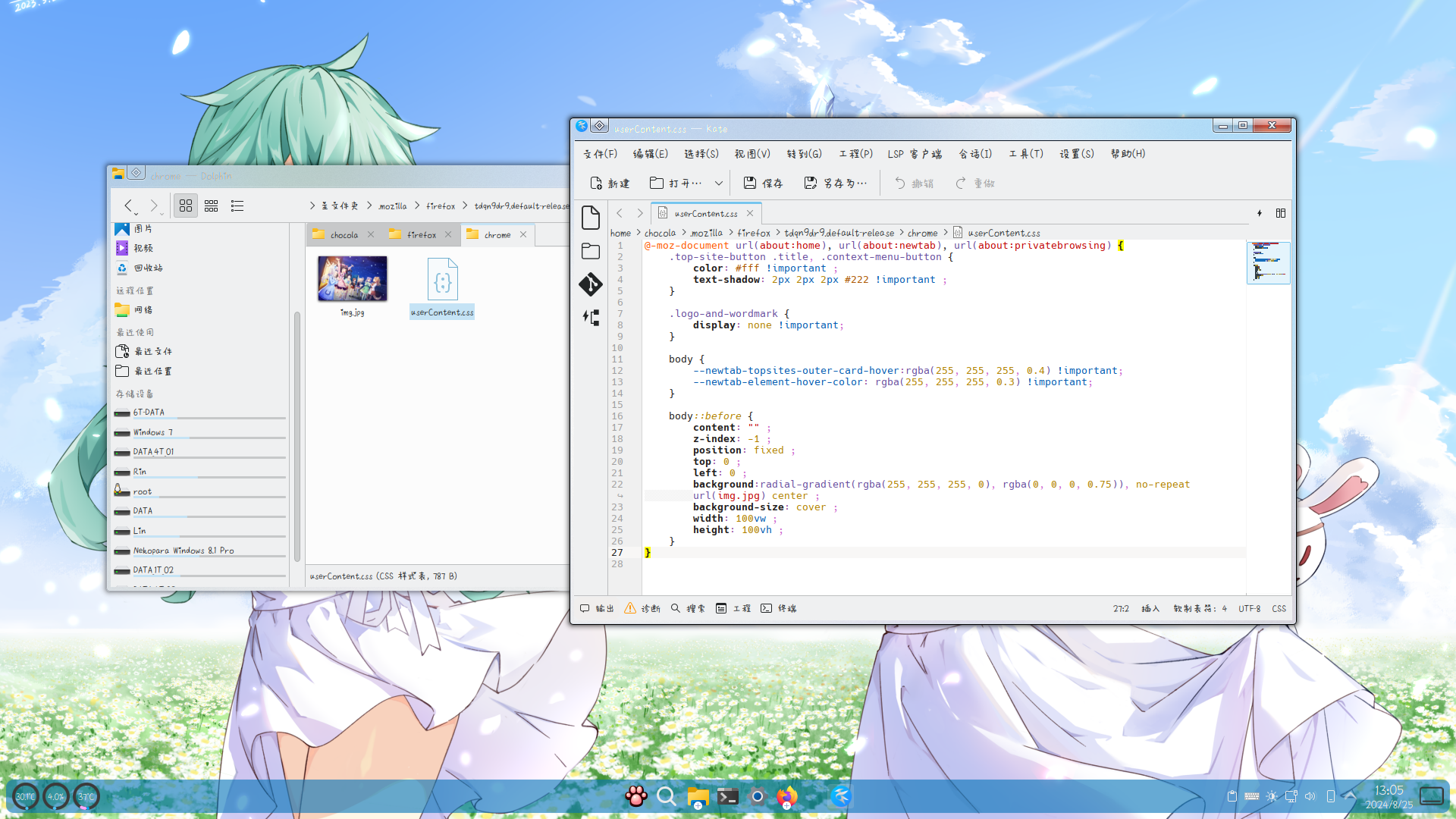Open the paw application launcher on the taskbar

click(x=636, y=796)
